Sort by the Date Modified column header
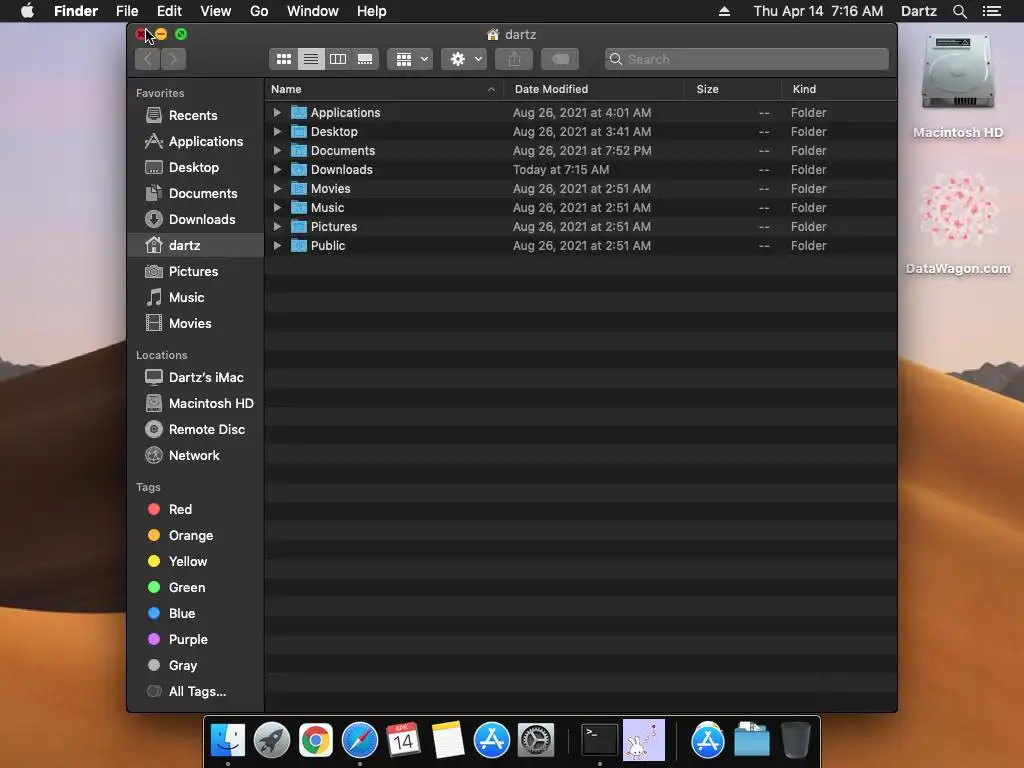 (x=594, y=89)
